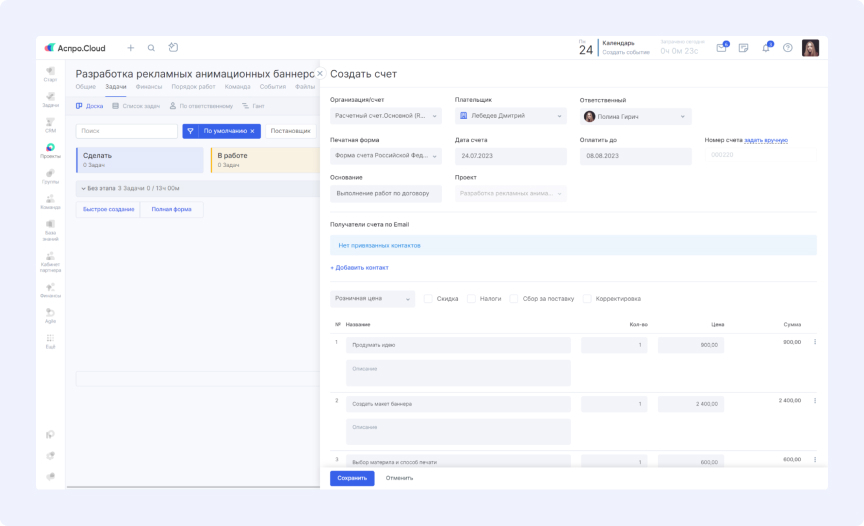Viewport: 864px width, 526px height.
Task: Open the notes icon in header
Action: [743, 48]
